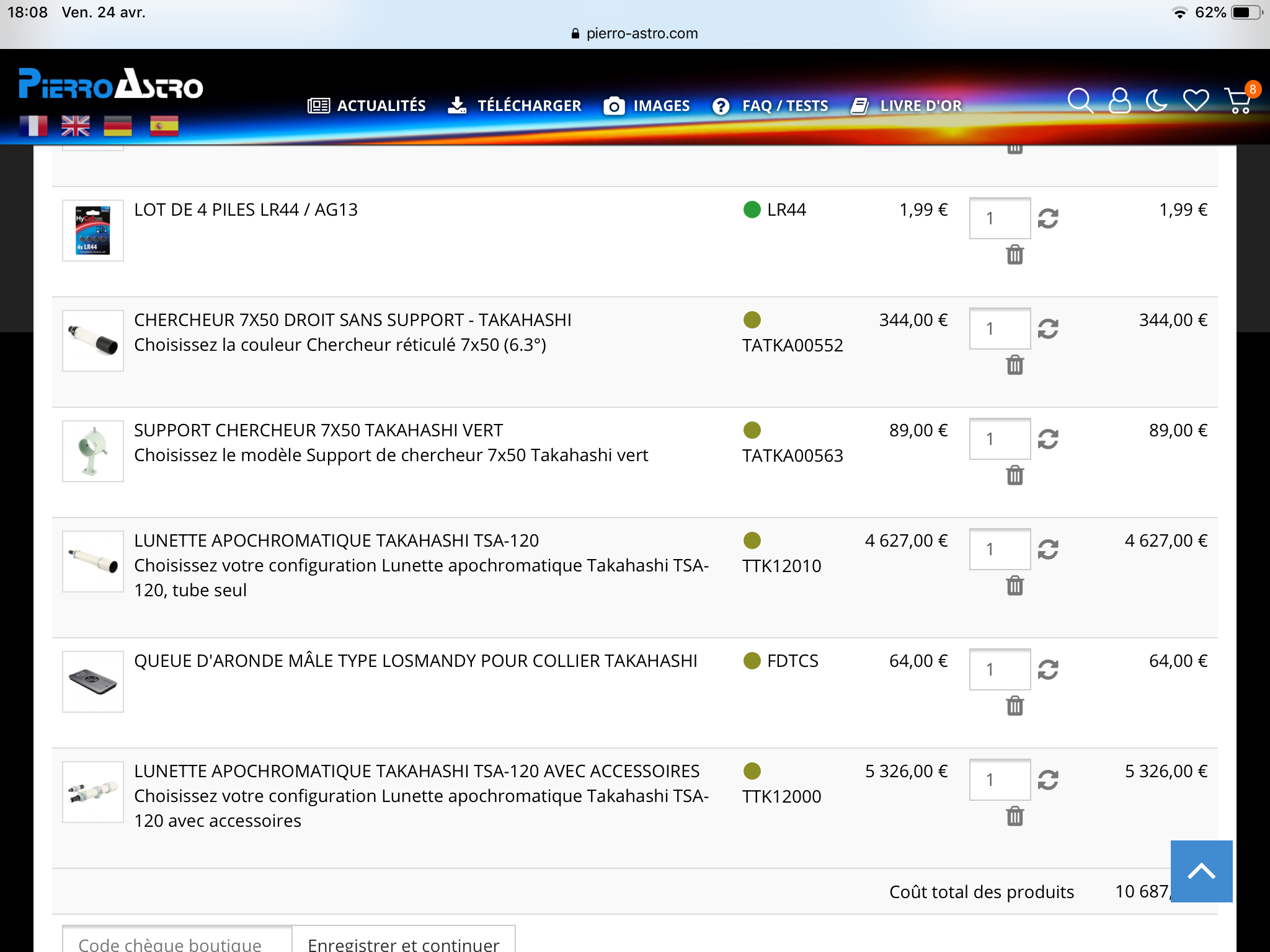The height and width of the screenshot is (952, 1270).
Task: Toggle dark mode moon icon
Action: tap(1157, 100)
